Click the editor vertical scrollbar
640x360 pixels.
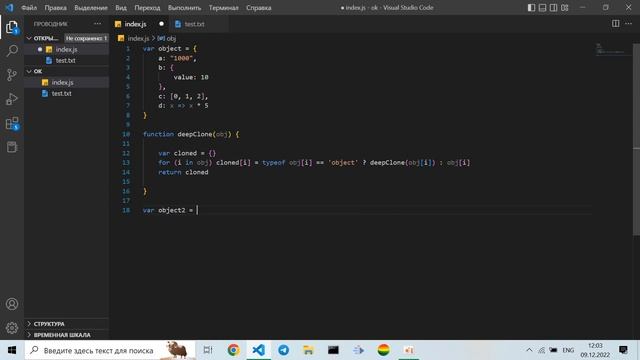coord(636,139)
